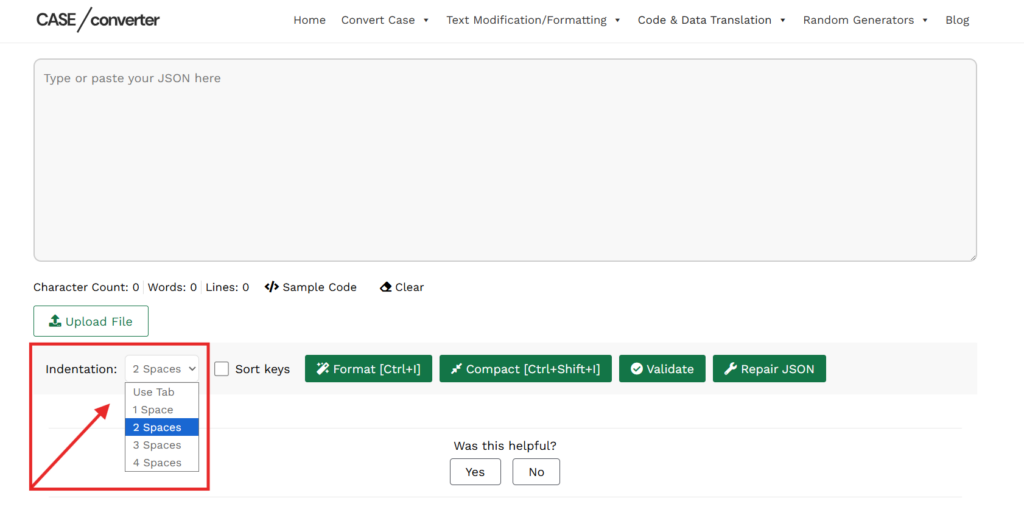The height and width of the screenshot is (518, 1024).
Task: Click the Sort keys label text
Action: 263,369
